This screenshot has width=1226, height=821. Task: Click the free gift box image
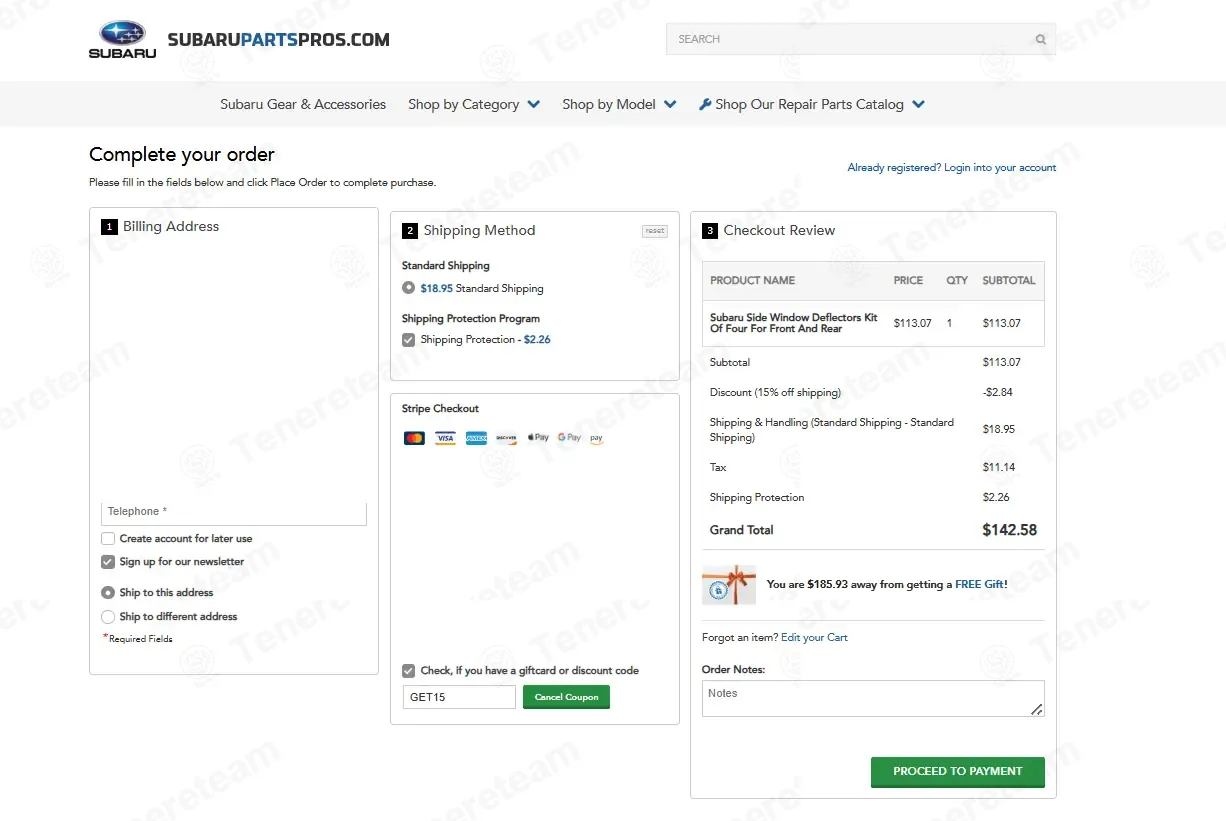tap(729, 585)
